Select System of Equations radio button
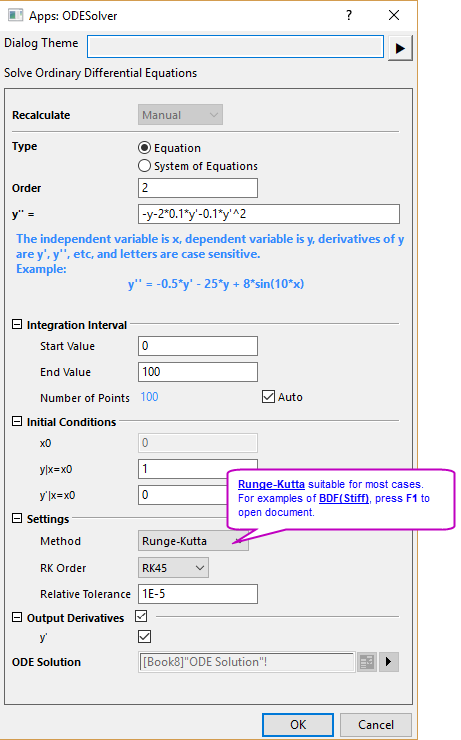The image size is (461, 740). pyautogui.click(x=144, y=166)
